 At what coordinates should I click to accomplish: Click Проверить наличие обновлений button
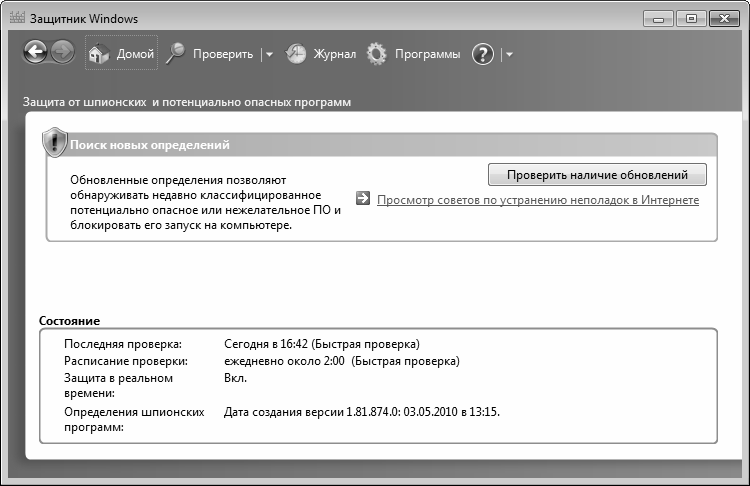click(x=597, y=175)
